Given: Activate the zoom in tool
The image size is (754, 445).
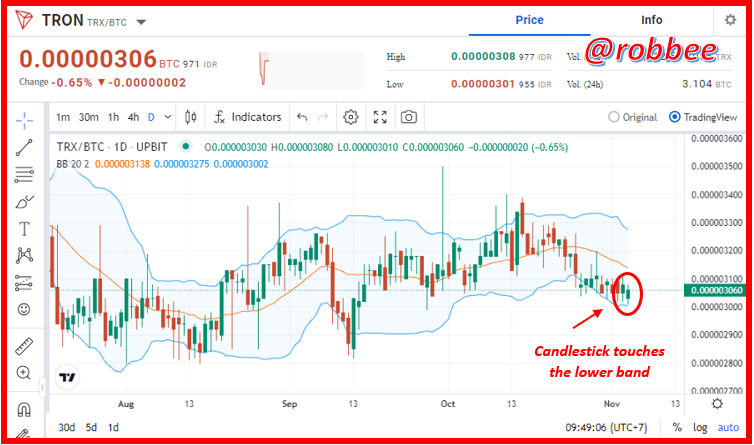Looking at the screenshot, I should pyautogui.click(x=24, y=372).
